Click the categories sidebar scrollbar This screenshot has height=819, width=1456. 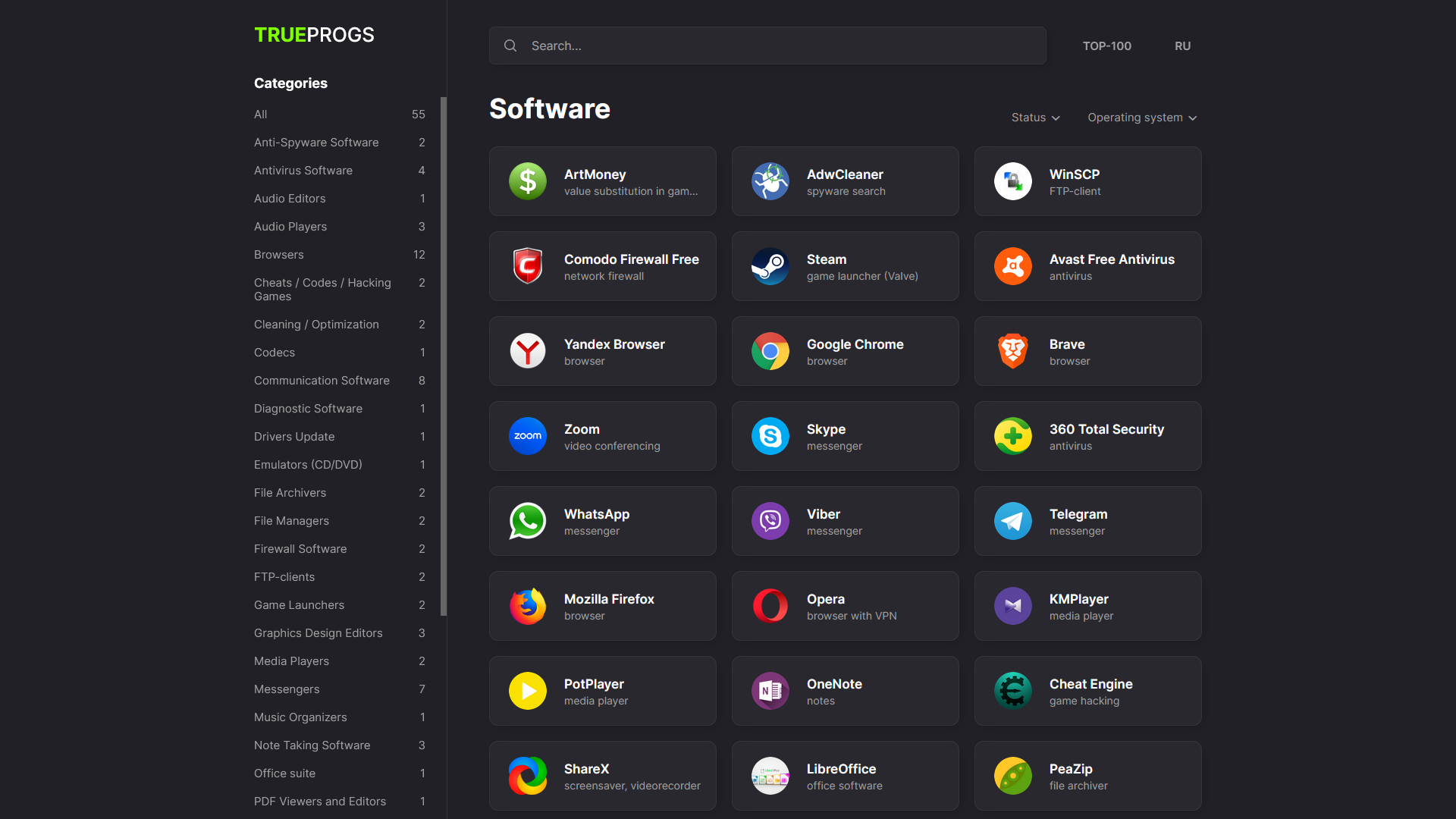[444, 356]
